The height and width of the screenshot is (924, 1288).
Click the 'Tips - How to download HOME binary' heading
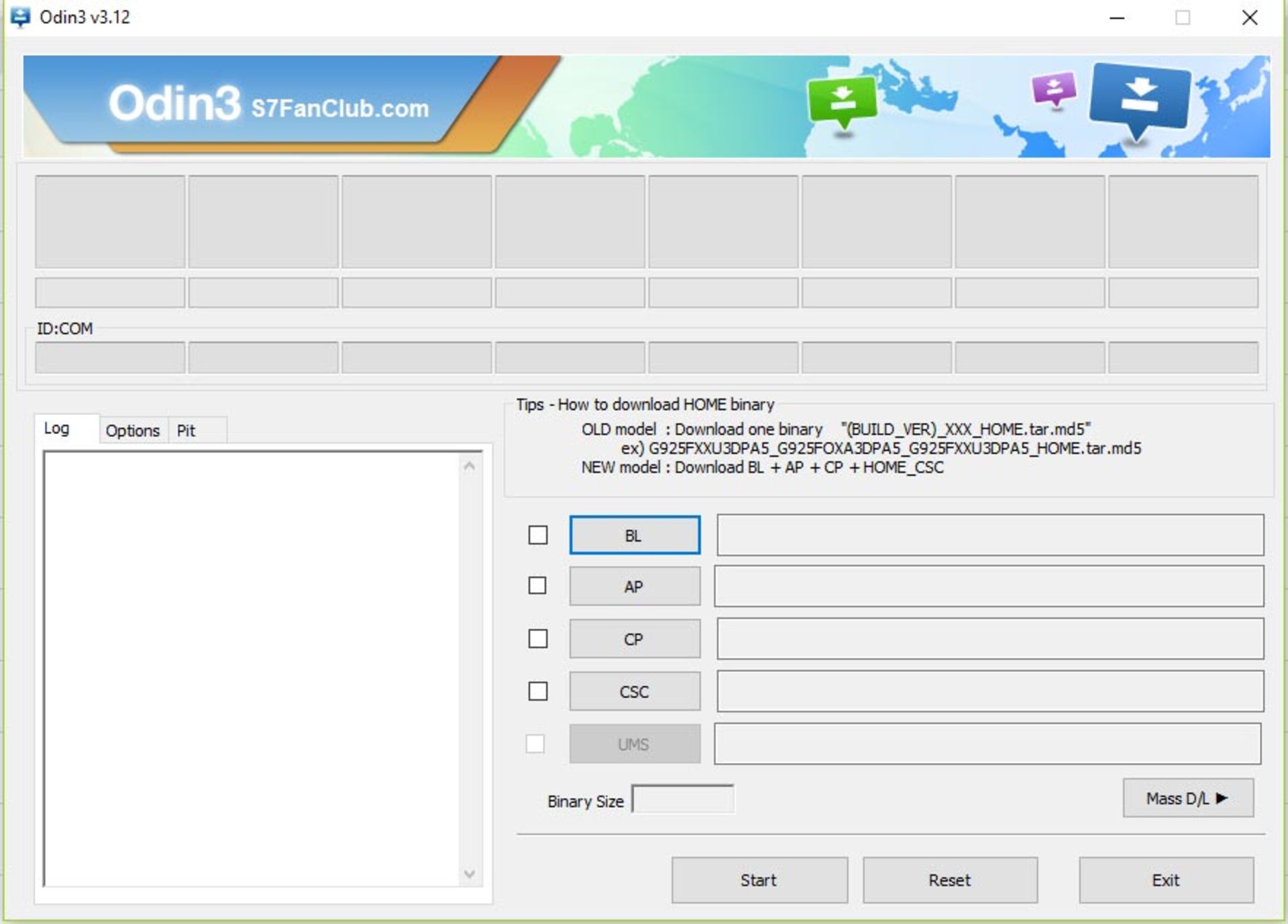click(x=645, y=404)
